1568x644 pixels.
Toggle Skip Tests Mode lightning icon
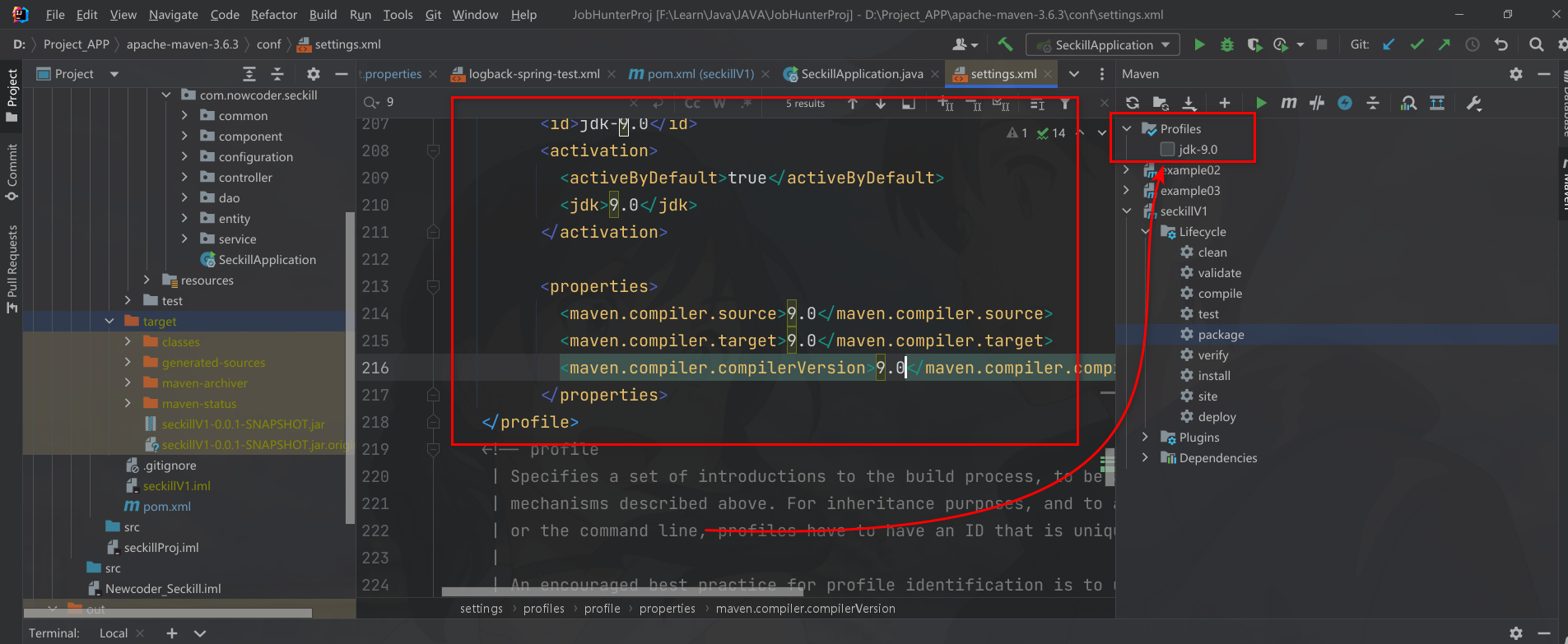[1345, 103]
